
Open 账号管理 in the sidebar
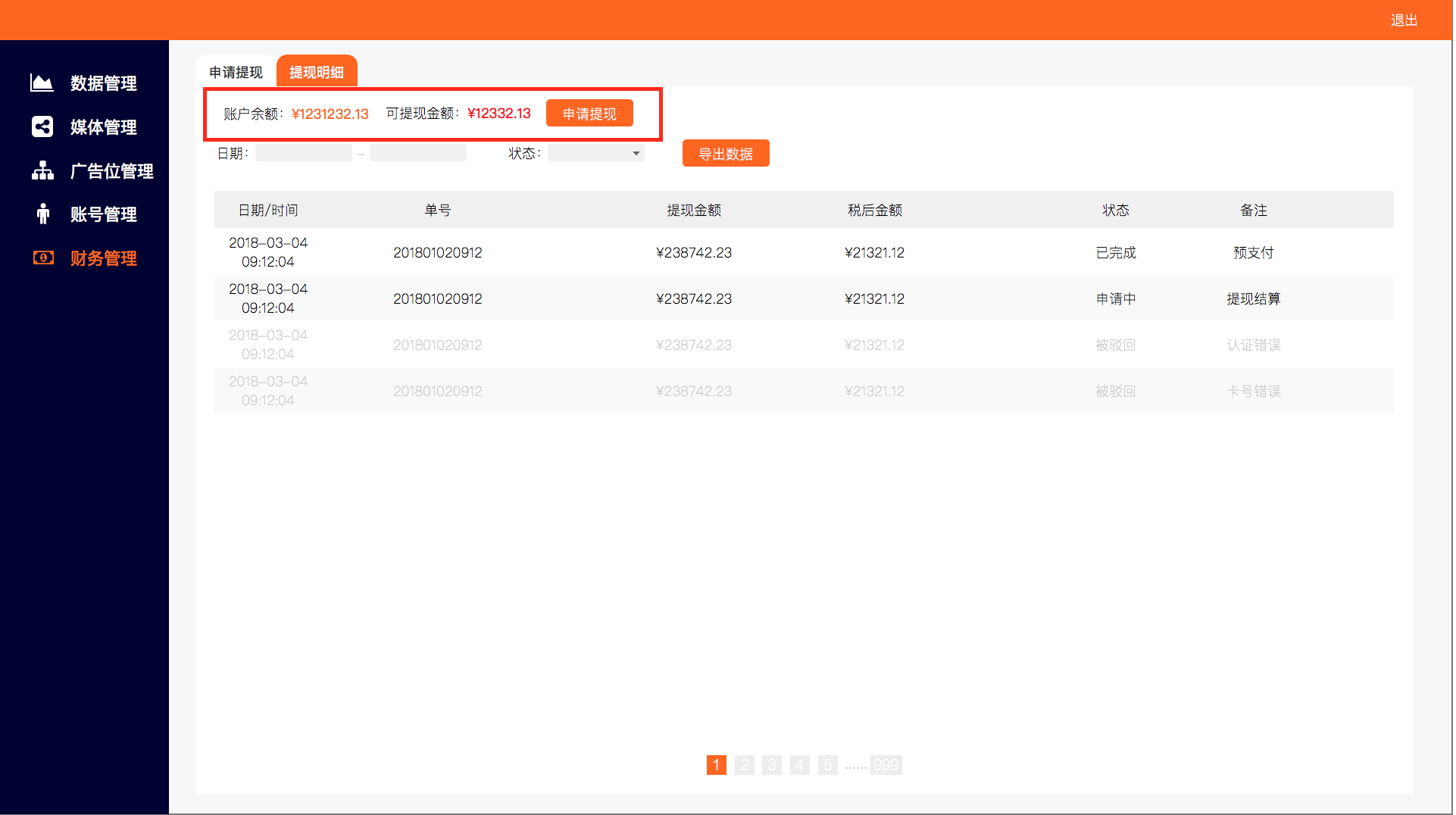coord(104,214)
